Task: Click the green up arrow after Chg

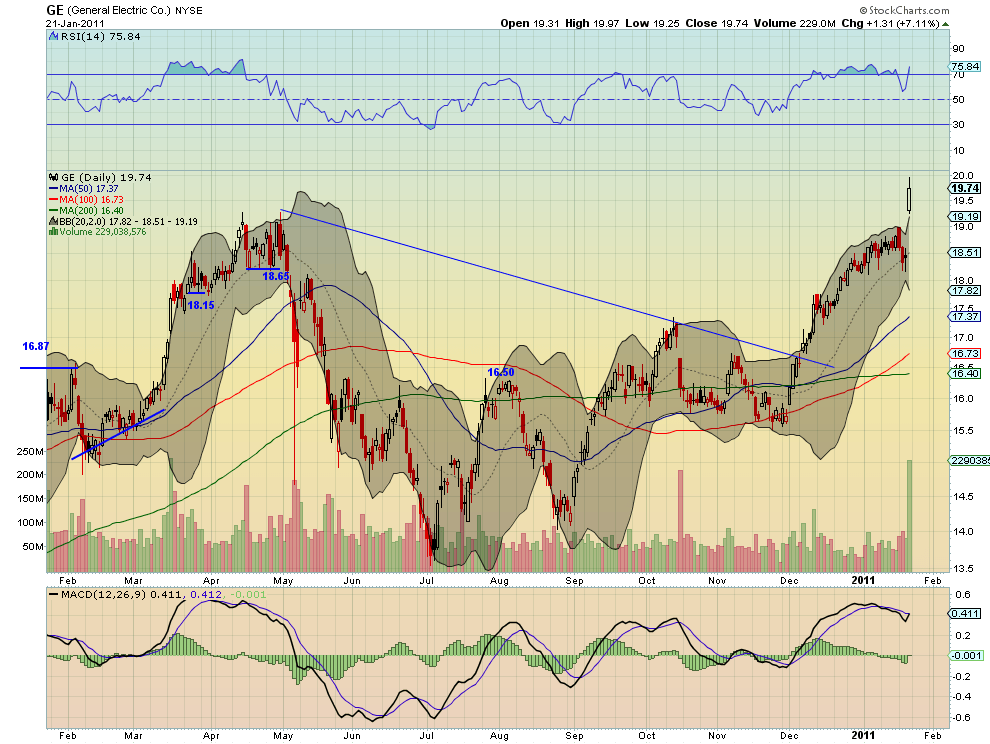Action: point(945,24)
